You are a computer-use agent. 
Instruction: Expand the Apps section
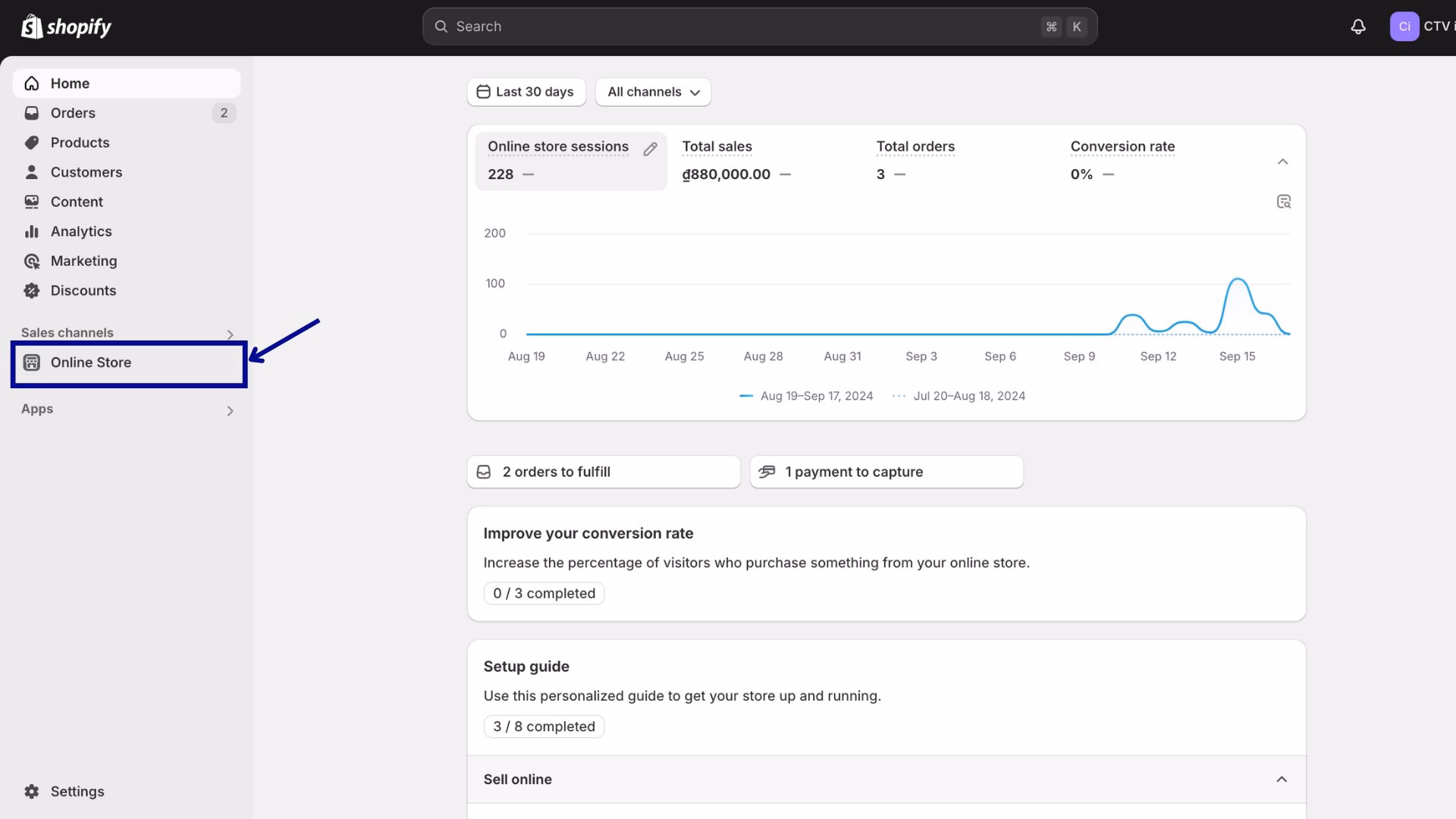click(x=230, y=411)
